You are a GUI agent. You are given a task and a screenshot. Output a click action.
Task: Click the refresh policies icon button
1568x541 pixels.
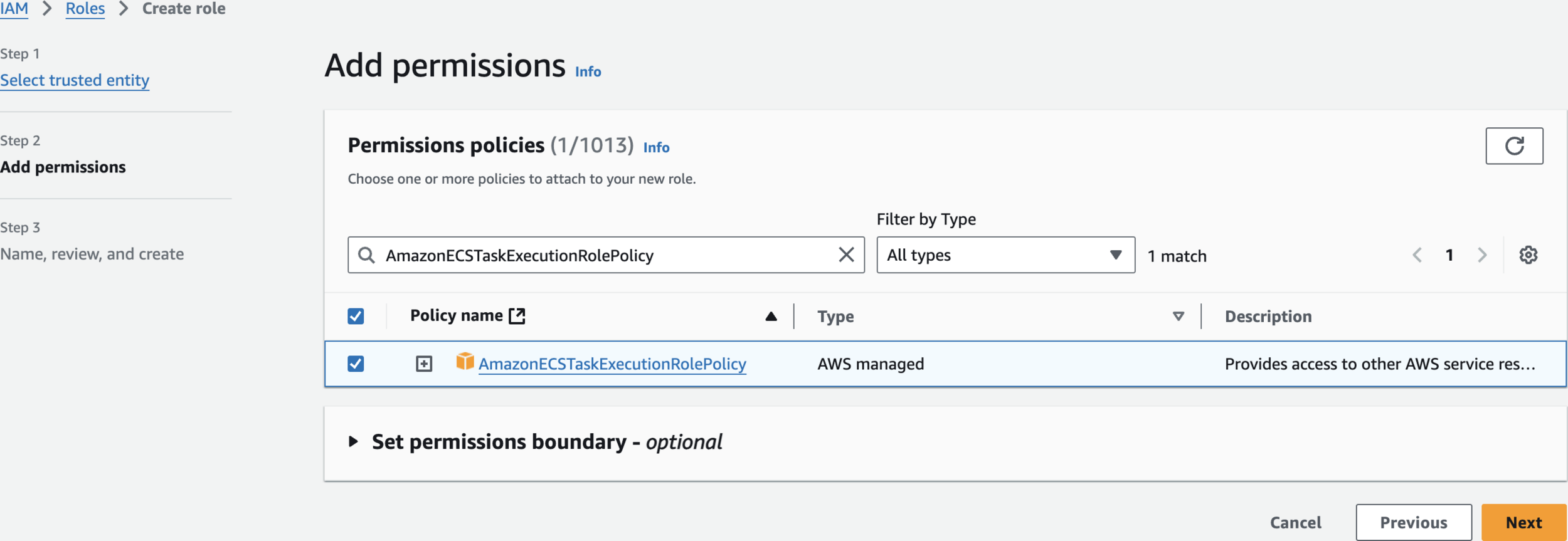pos(1513,146)
